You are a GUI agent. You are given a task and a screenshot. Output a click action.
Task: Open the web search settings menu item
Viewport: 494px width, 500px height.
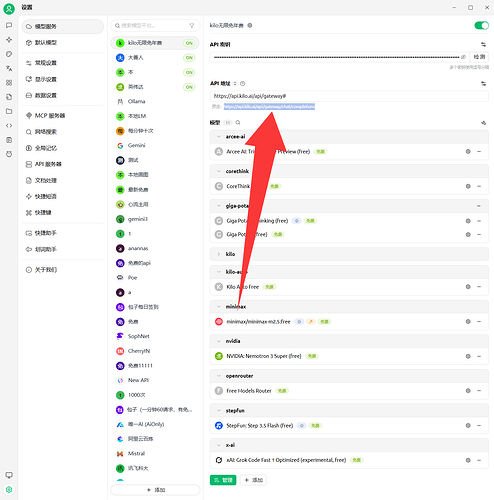(63, 132)
